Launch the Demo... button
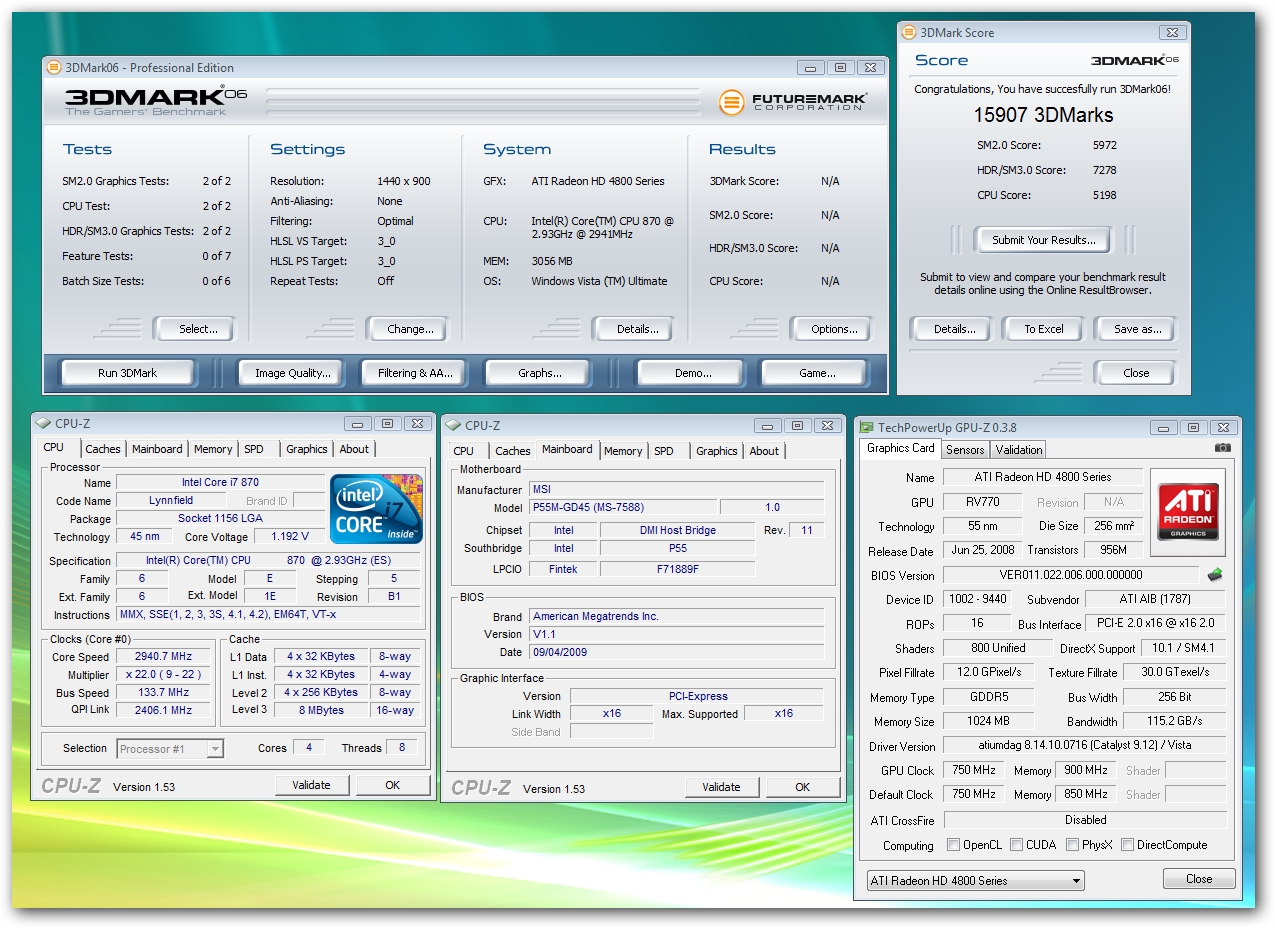 point(692,373)
